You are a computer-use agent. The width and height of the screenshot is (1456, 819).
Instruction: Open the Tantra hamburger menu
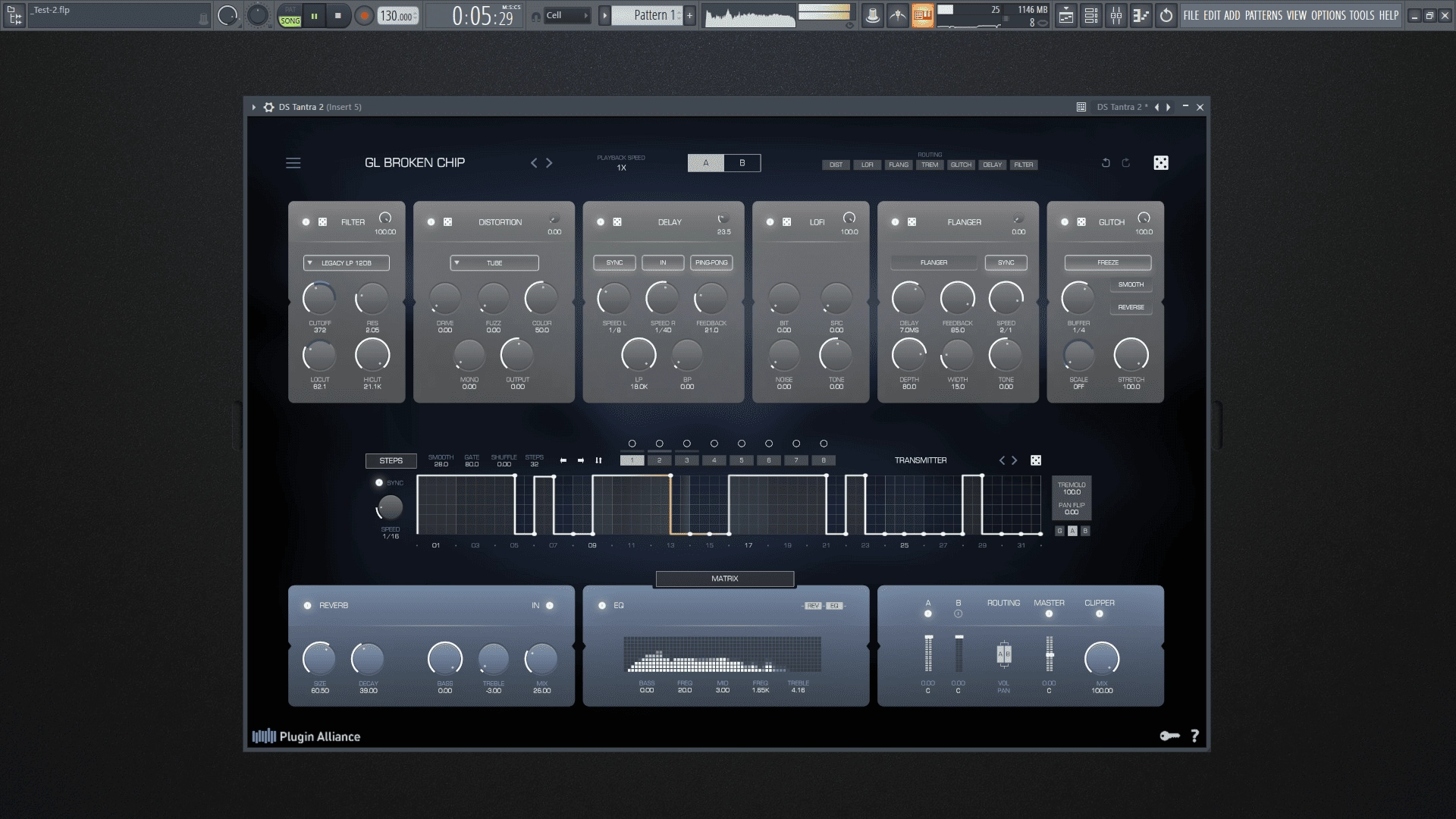pos(293,163)
